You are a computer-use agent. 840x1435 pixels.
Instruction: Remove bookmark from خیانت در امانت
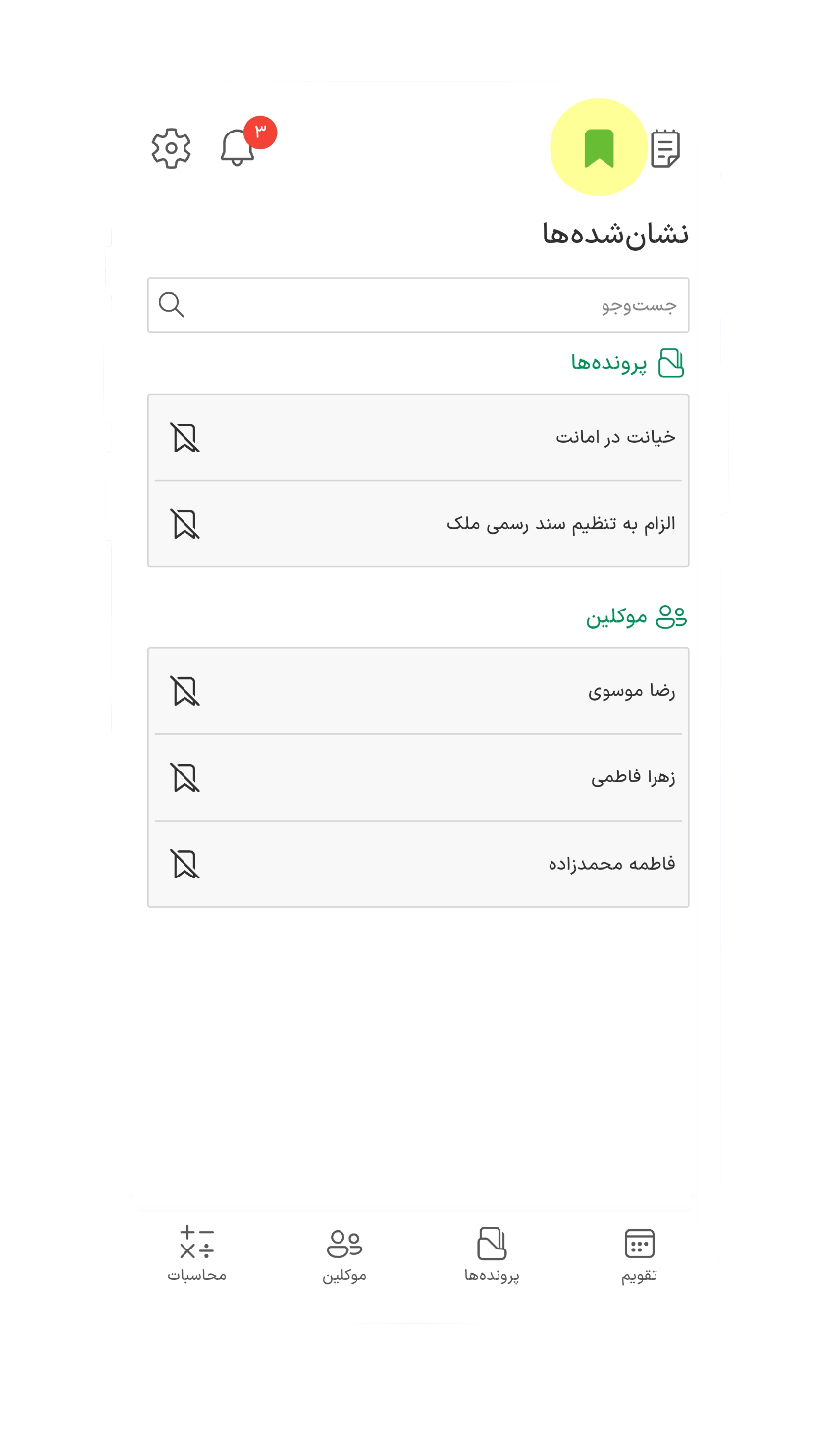click(x=184, y=438)
